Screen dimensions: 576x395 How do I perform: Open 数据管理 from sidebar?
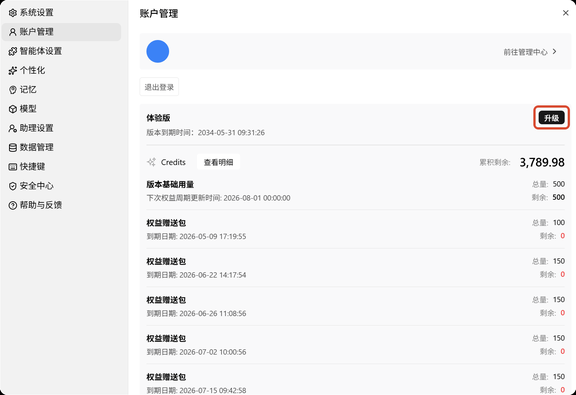tap(61, 147)
